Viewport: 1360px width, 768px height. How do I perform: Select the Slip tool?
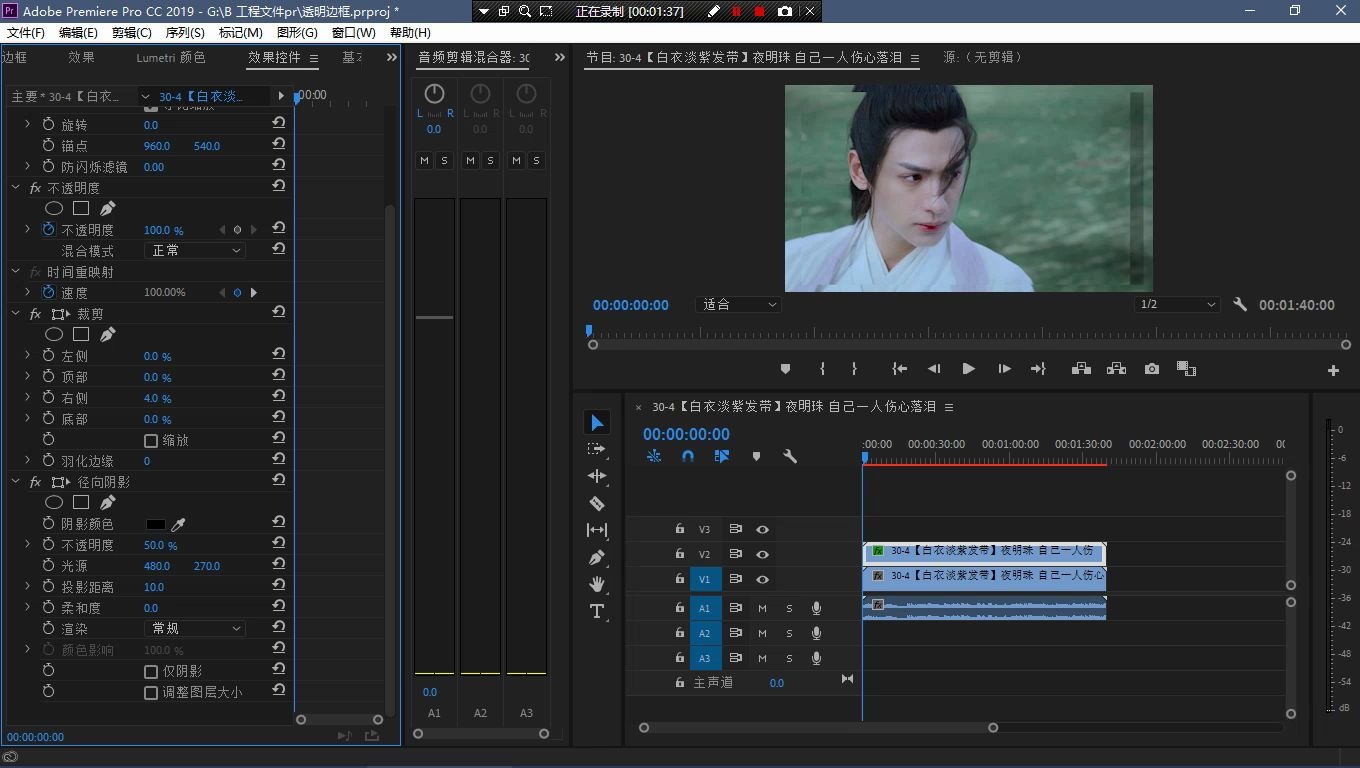[x=597, y=530]
